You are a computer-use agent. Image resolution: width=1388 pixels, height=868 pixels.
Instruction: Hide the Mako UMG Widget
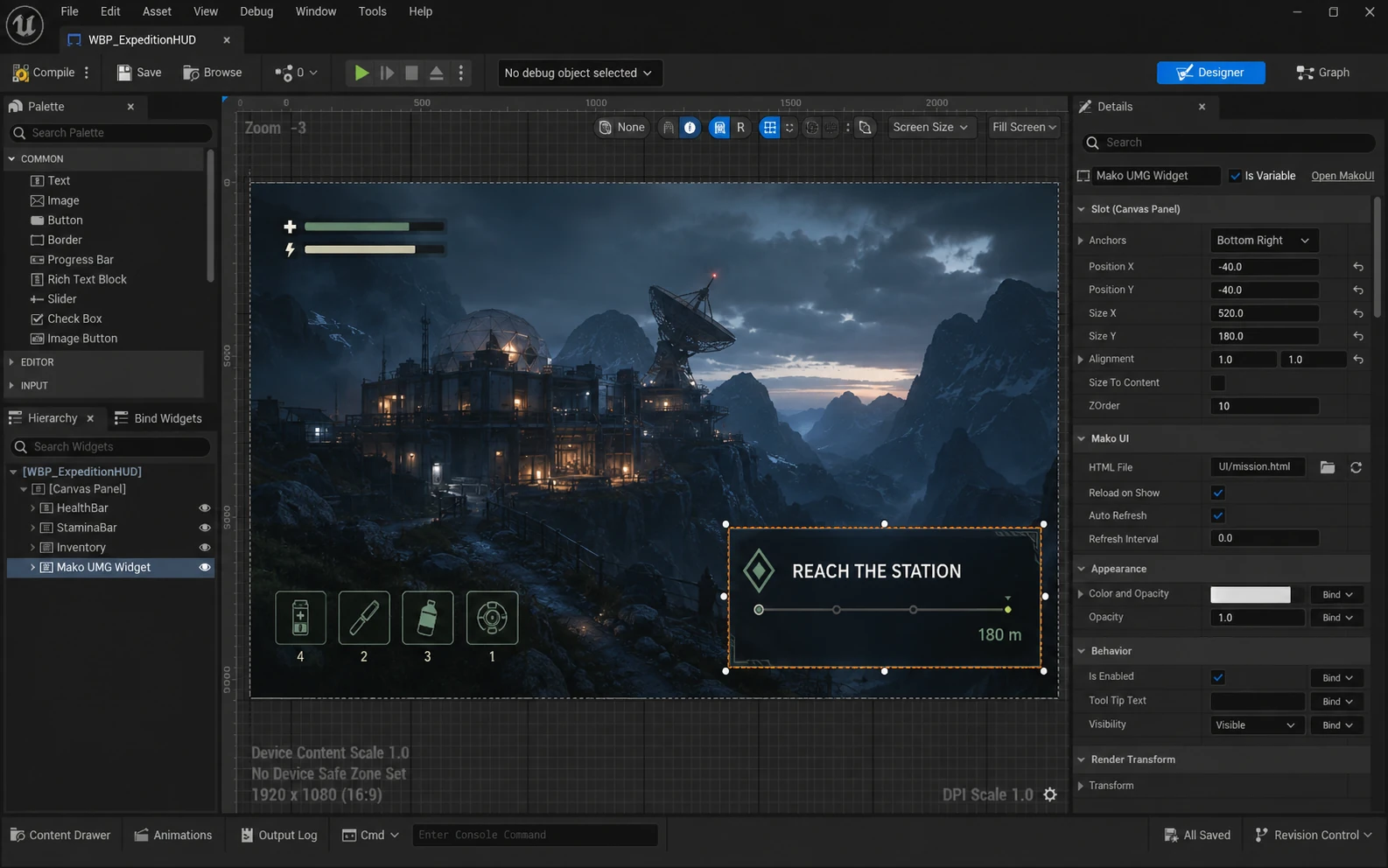(x=205, y=567)
